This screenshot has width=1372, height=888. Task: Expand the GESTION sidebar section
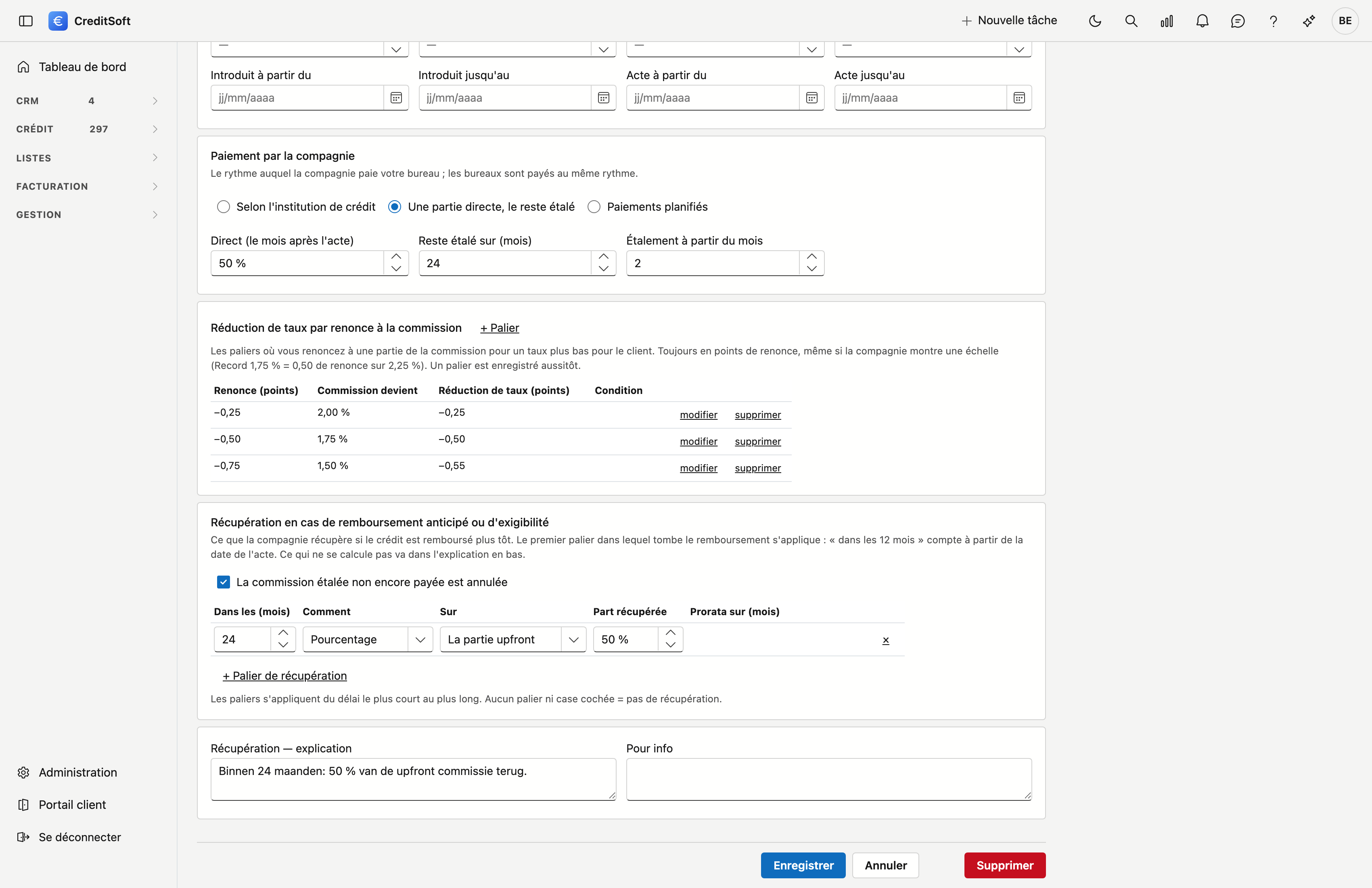coord(86,214)
